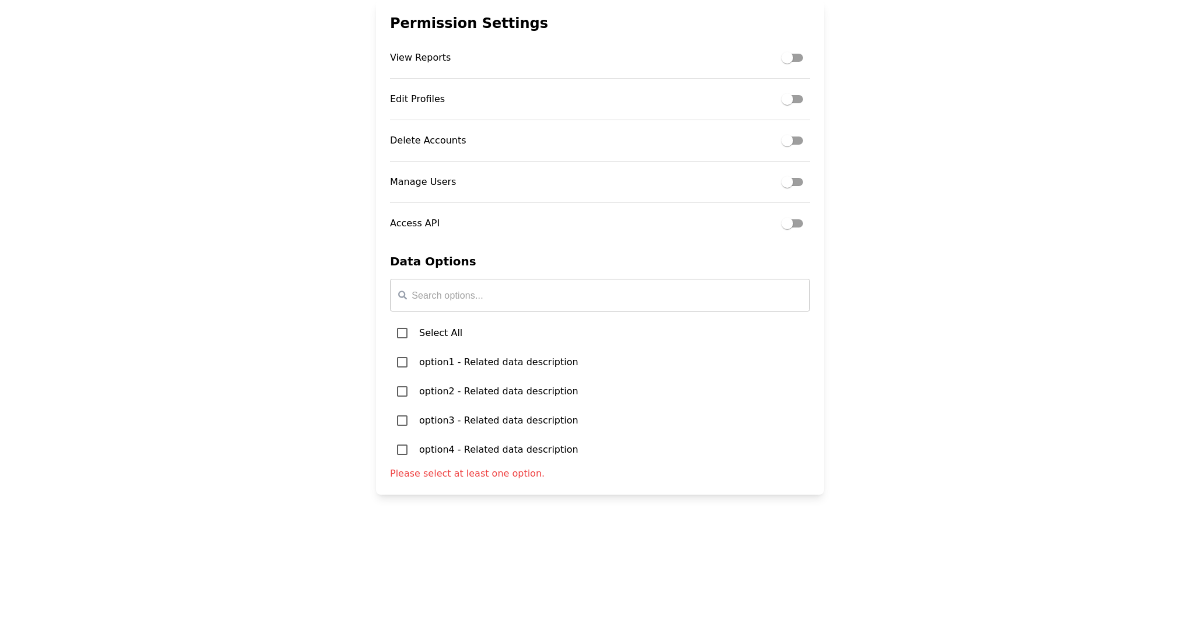Click the Select All label
The image size is (1200, 630).
pyautogui.click(x=441, y=332)
